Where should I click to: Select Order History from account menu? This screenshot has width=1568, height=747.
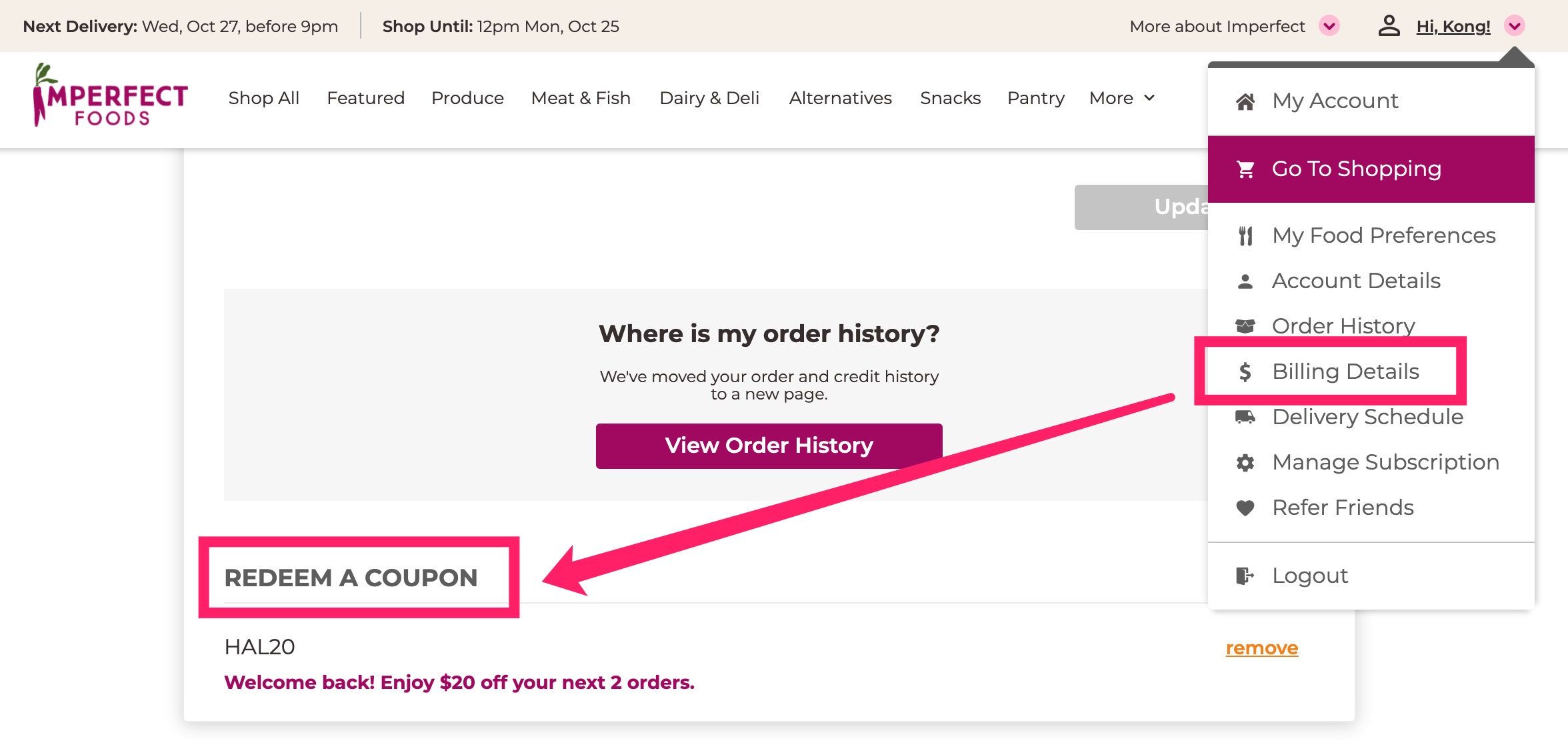1343,325
